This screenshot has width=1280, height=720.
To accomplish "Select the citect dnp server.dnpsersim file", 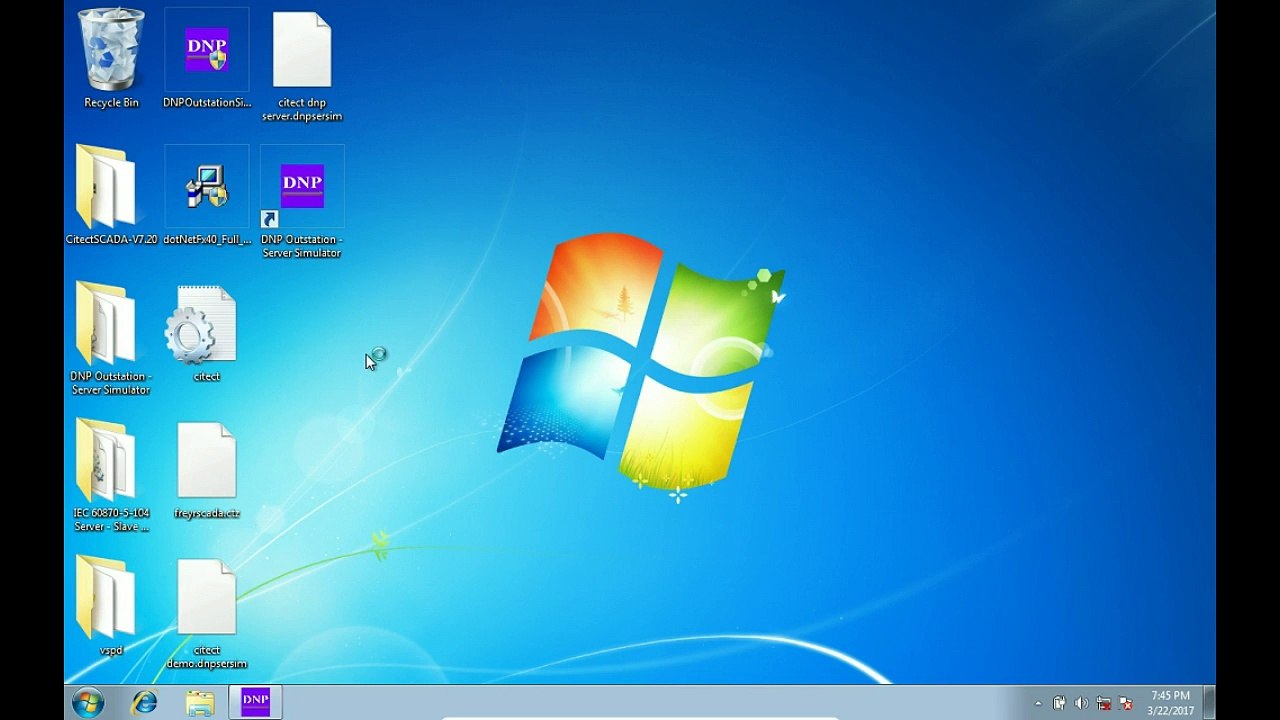I will [x=302, y=65].
